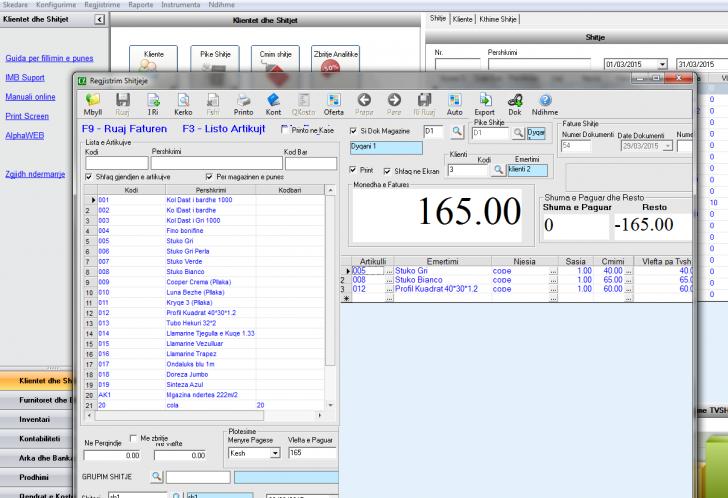
Task: Expand the Date Dokumenti date dropdown
Action: coord(666,146)
